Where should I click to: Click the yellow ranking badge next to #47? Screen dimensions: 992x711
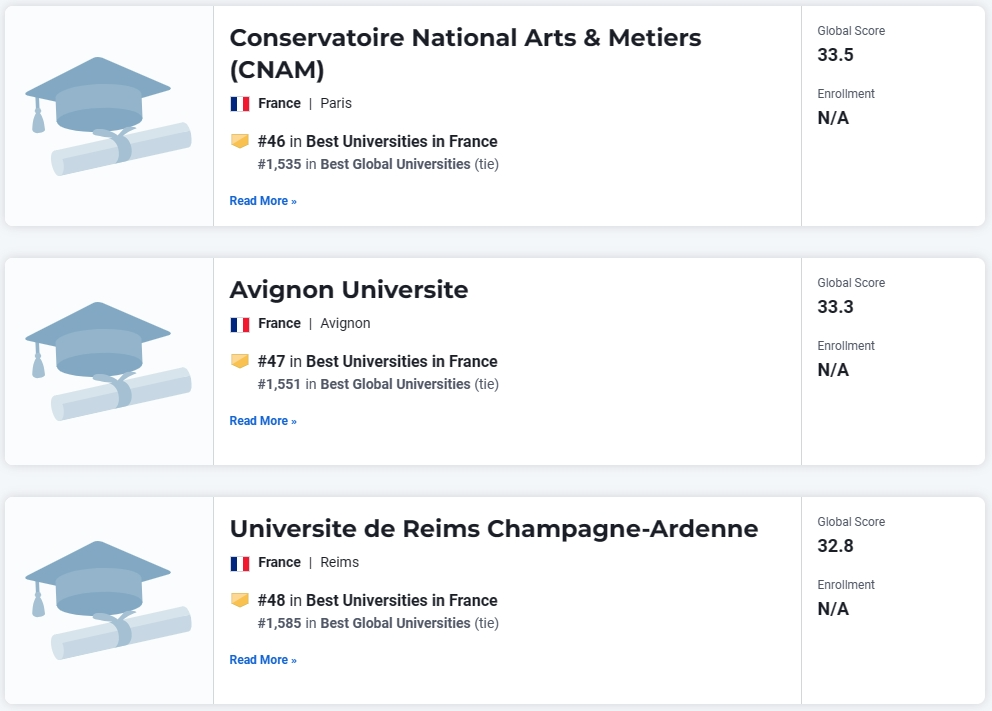[240, 361]
